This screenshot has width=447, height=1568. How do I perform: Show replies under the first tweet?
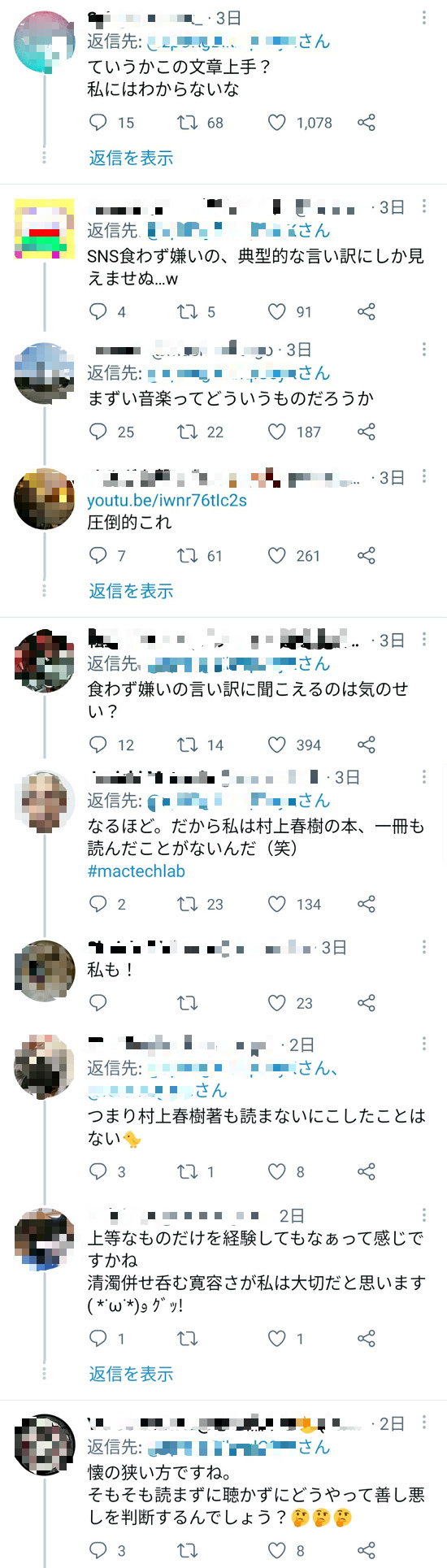tap(132, 158)
